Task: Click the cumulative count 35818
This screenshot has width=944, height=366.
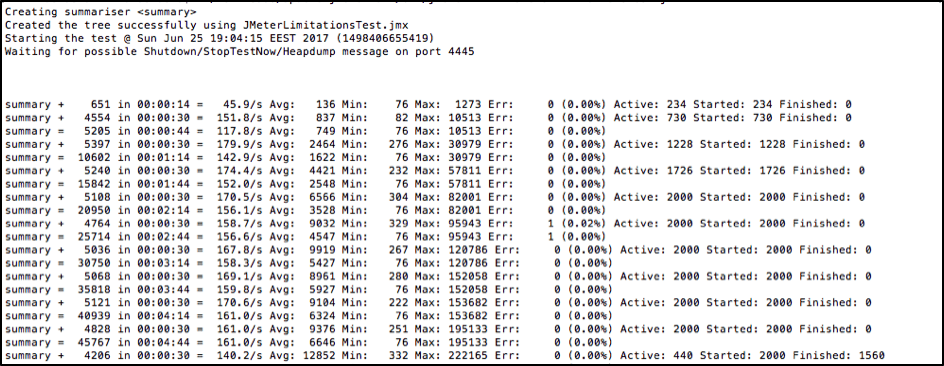Action: [x=94, y=290]
